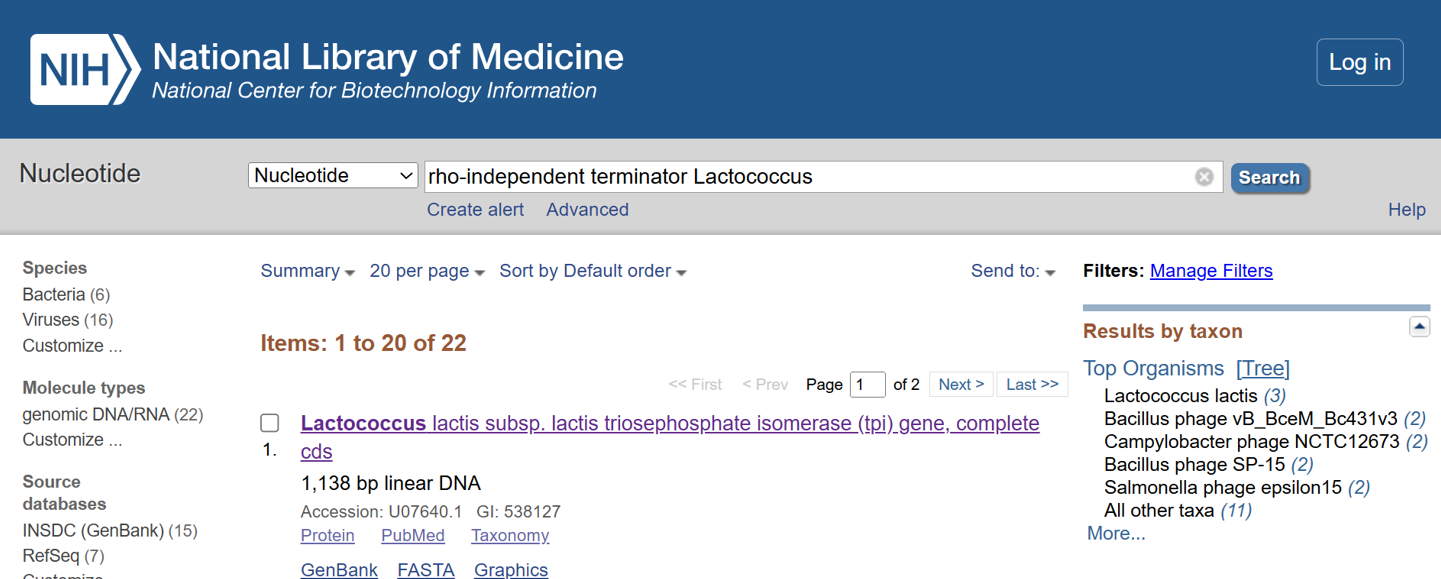The image size is (1441, 579).
Task: Open the Send to menu
Action: [1013, 271]
